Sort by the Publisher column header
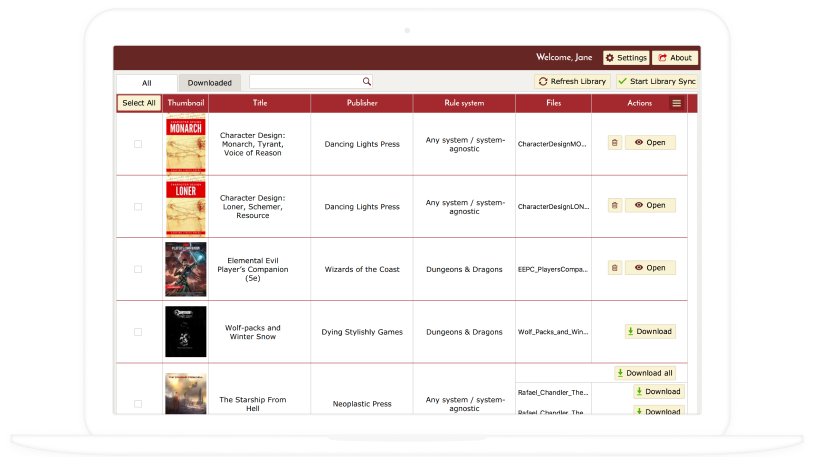The width and height of the screenshot is (814, 468). tap(361, 103)
